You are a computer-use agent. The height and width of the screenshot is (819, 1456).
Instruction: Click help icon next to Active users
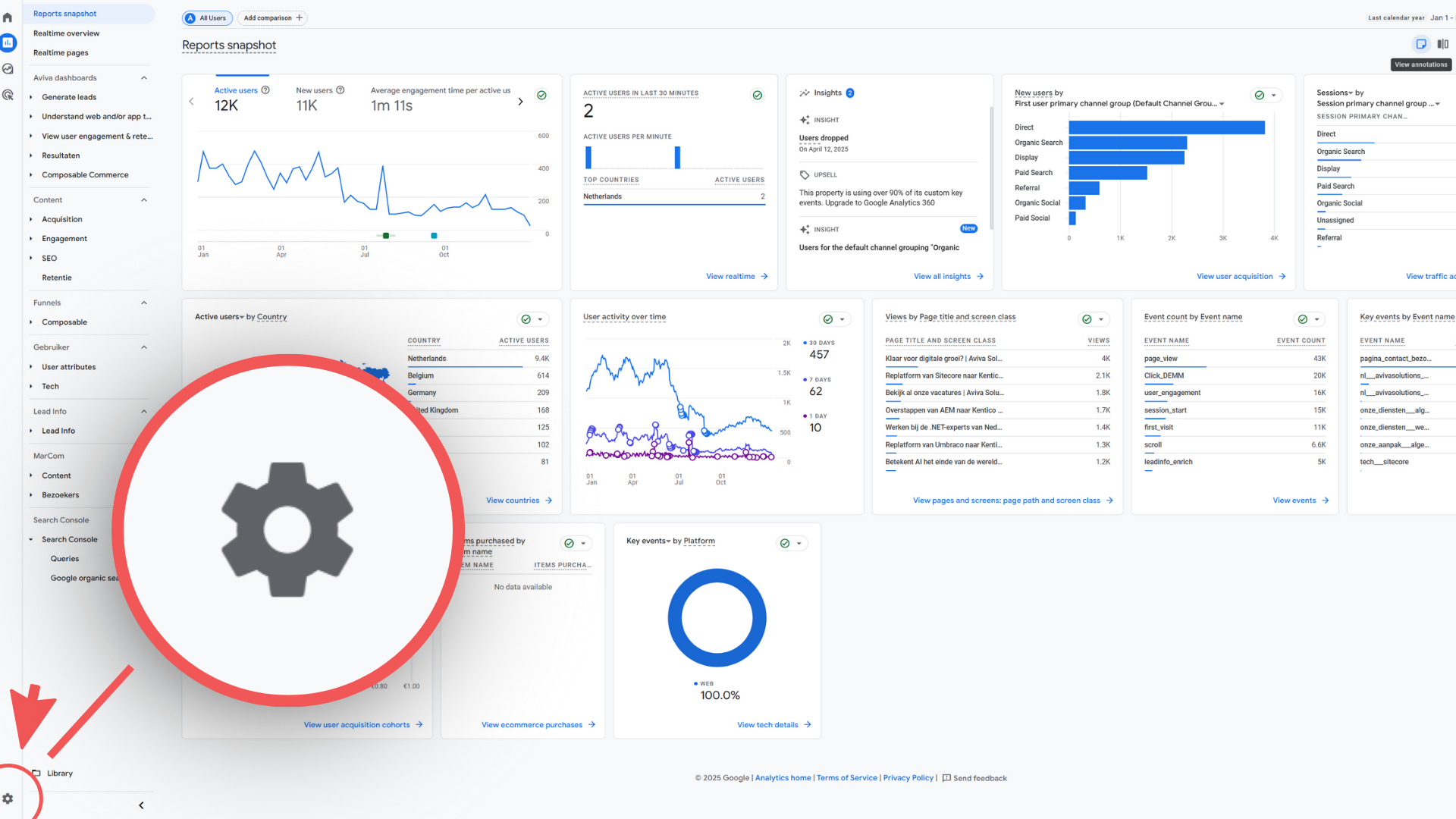265,90
